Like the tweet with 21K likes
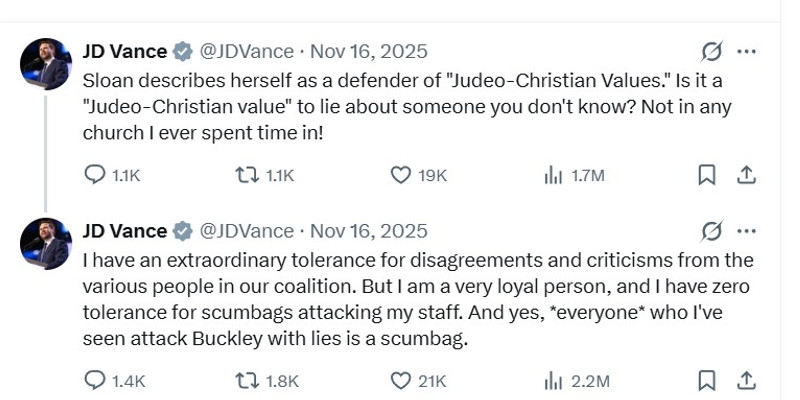Viewport: 800px width, 400px height. (x=401, y=380)
